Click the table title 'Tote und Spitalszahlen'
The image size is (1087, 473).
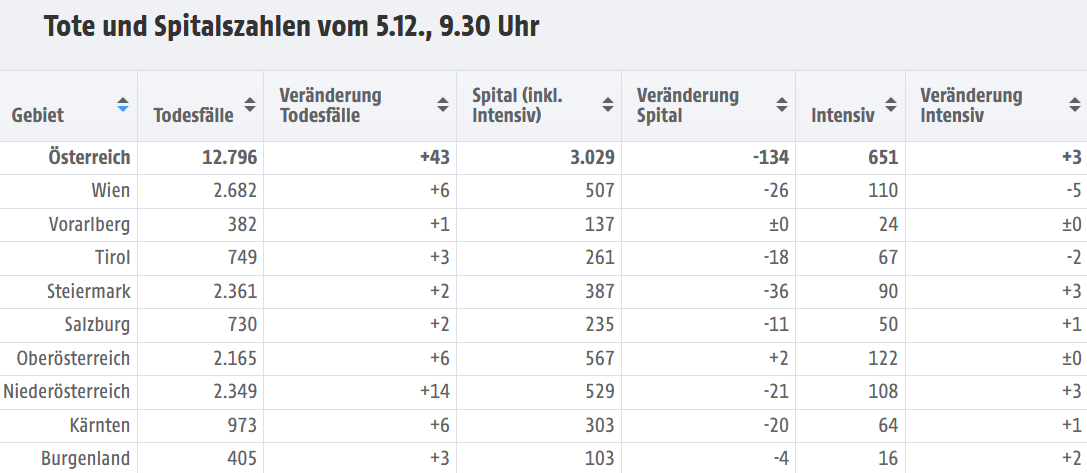click(175, 26)
